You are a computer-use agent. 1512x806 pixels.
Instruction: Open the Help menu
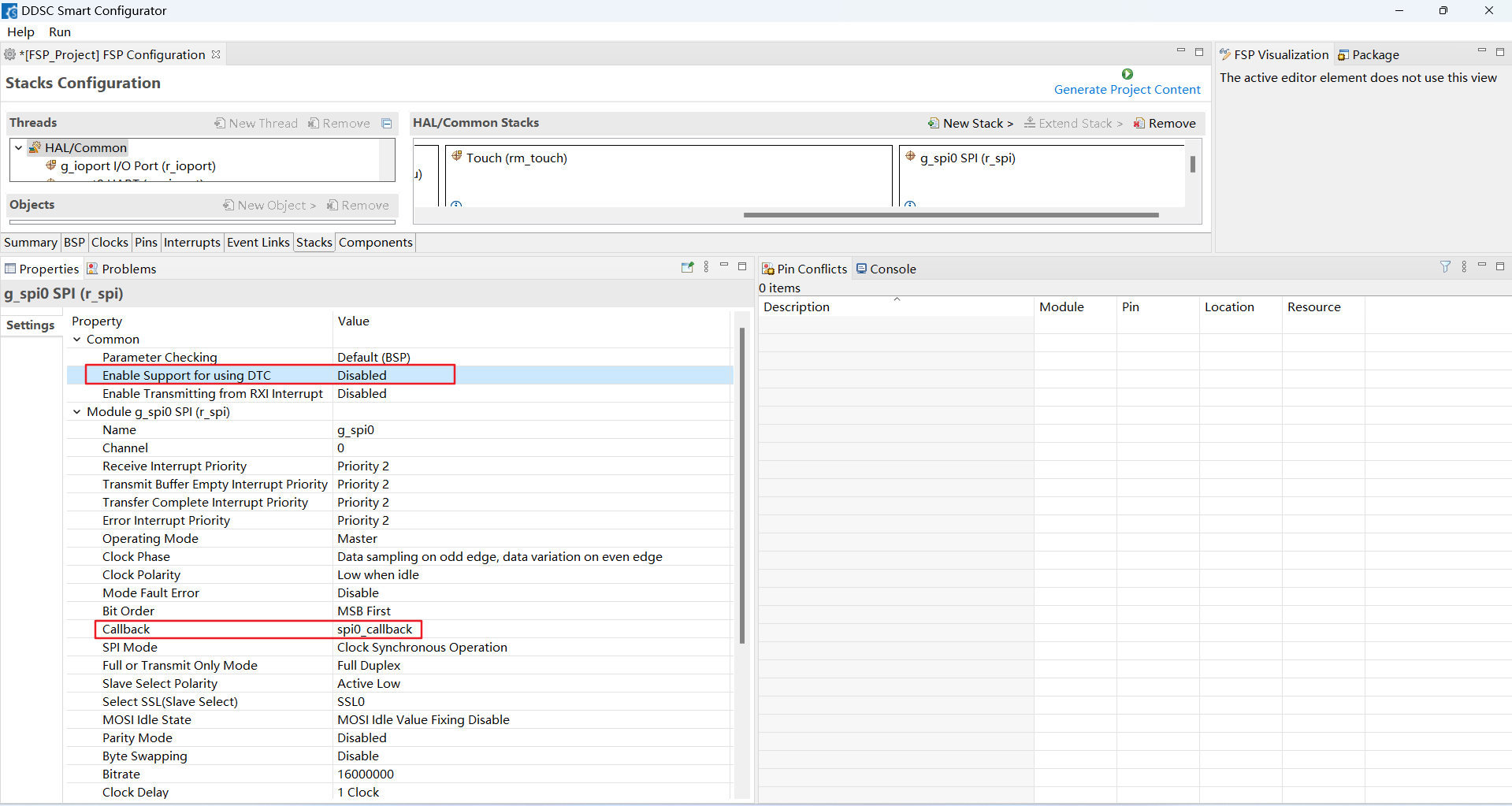coord(20,32)
